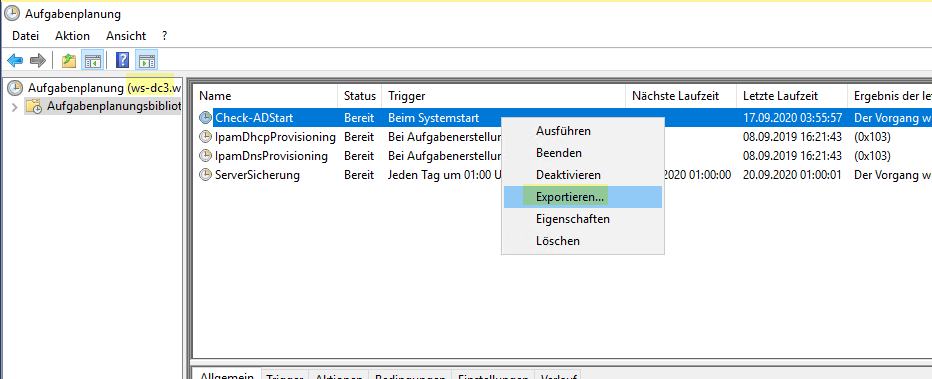Click the 20.09.2020 01:00:01 last run cell

[792, 175]
